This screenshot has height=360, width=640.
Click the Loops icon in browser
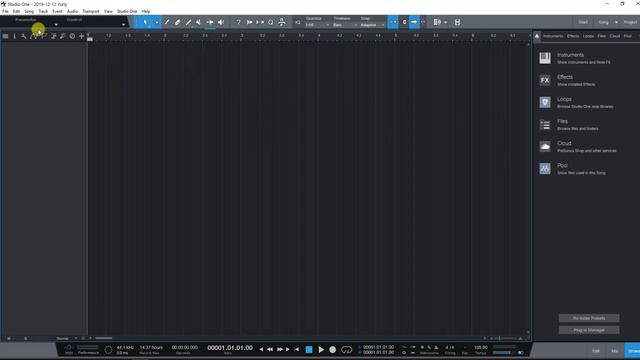545,102
